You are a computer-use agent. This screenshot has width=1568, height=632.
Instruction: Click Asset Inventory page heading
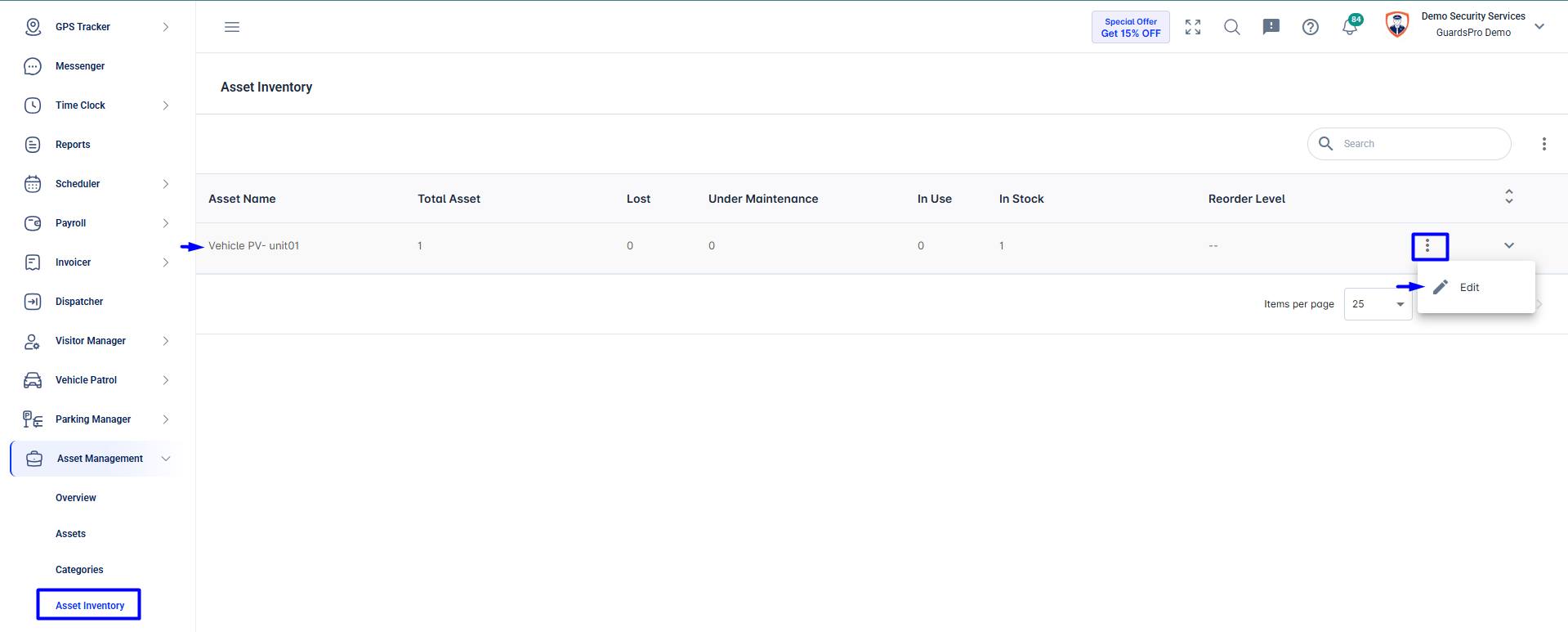[266, 87]
